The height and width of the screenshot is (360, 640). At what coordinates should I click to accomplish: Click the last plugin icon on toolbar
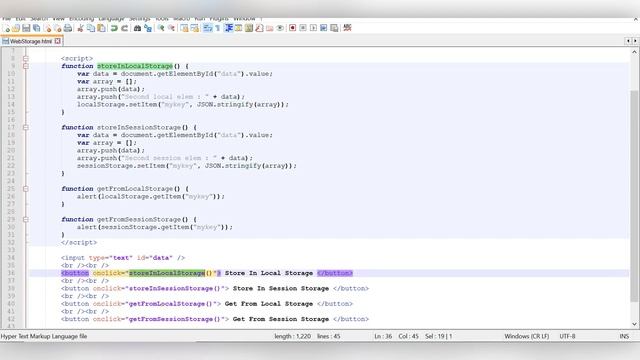click(x=347, y=28)
